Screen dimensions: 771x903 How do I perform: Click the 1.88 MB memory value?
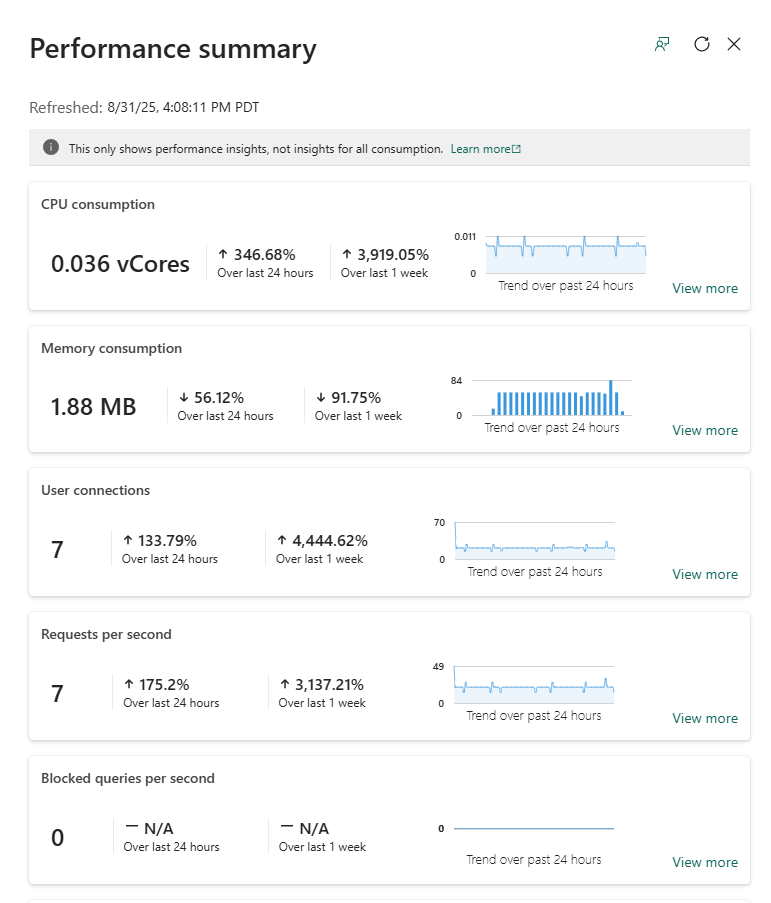tap(93, 407)
